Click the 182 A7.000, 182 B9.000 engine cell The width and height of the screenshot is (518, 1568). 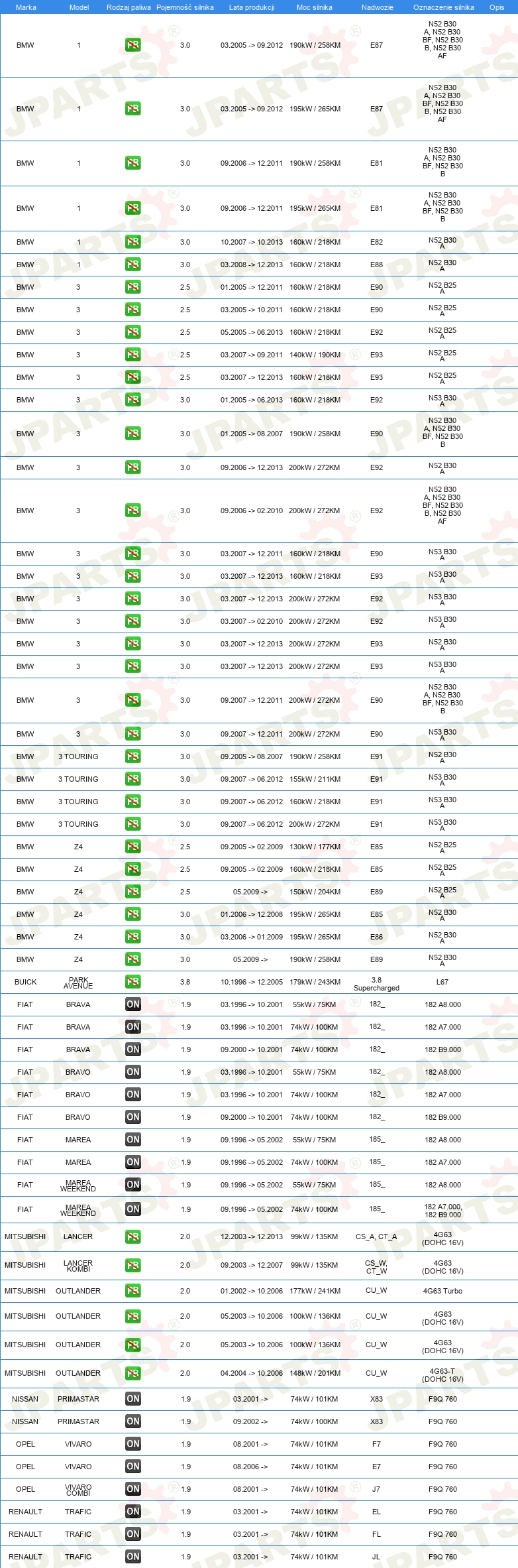point(442,1211)
